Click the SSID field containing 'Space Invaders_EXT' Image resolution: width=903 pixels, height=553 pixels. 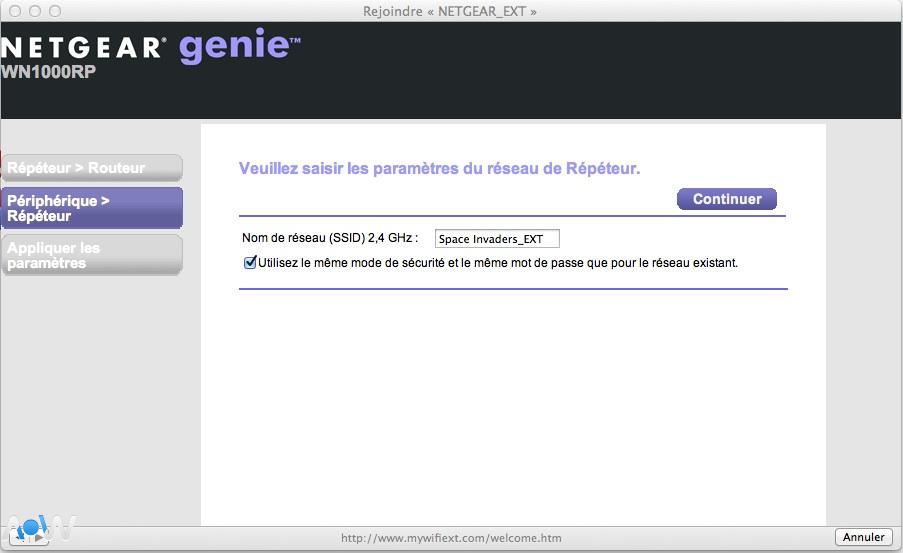pyautogui.click(x=497, y=239)
